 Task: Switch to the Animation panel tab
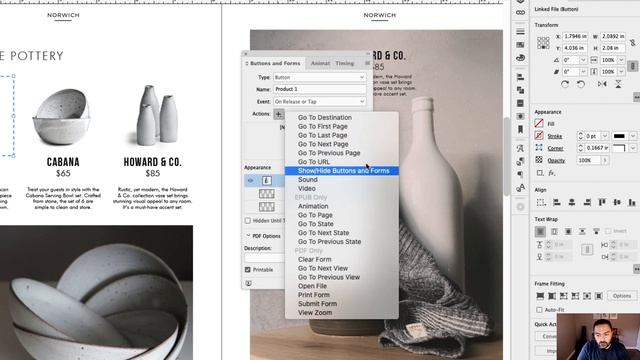(320, 63)
